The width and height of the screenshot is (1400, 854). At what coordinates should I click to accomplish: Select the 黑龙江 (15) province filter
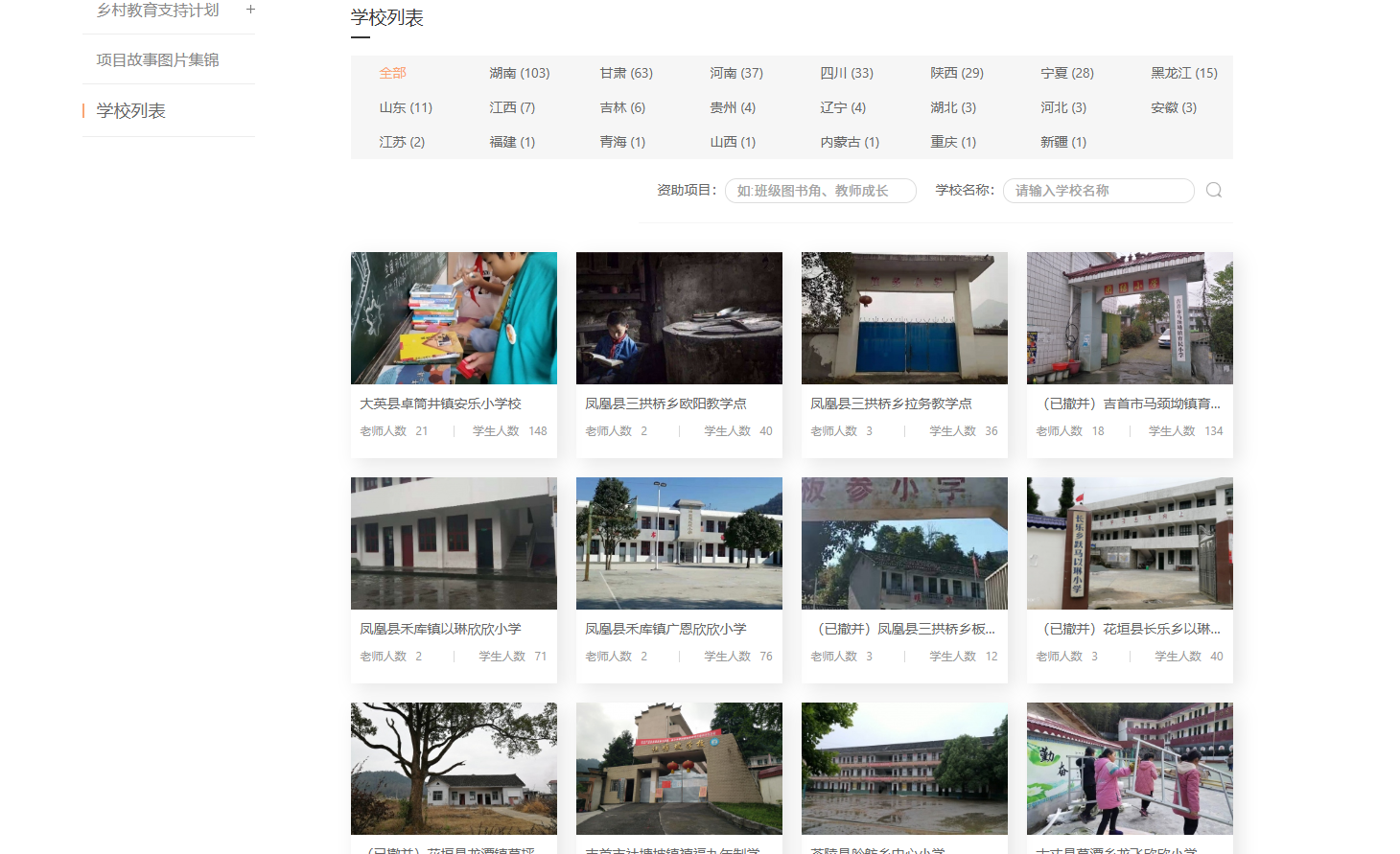tap(1183, 73)
